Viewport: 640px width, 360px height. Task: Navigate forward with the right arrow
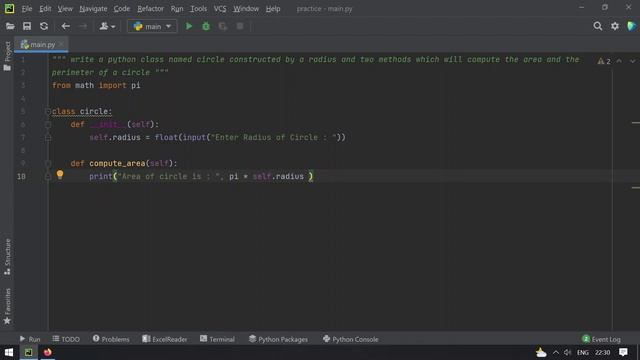tap(82, 27)
